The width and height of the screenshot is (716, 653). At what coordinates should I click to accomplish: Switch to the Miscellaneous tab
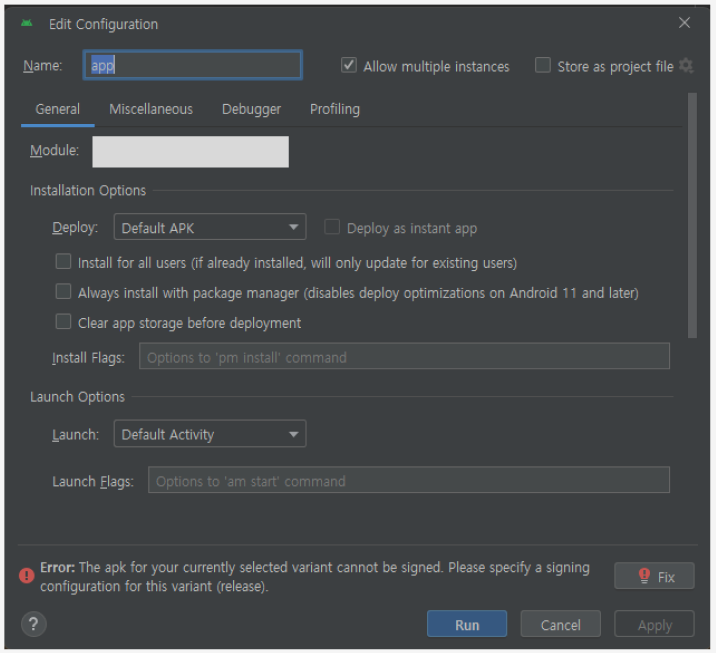pos(151,109)
